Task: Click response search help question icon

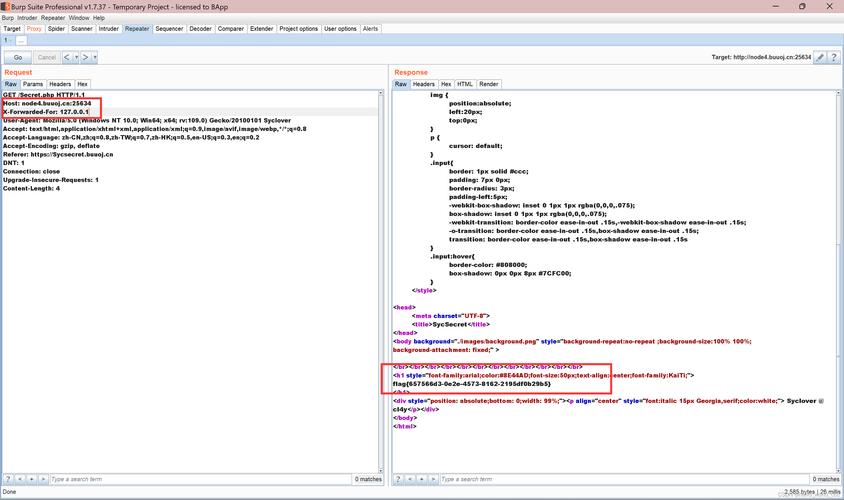Action: [x=398, y=479]
